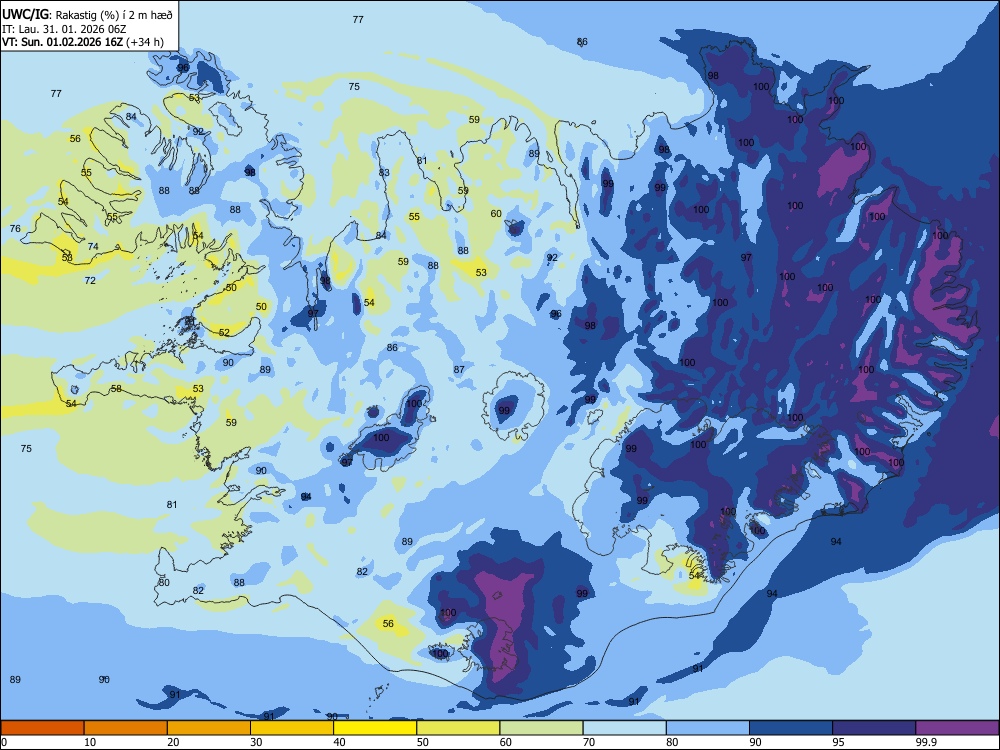The height and width of the screenshot is (750, 1000).
Task: Click the '99.9' legend tick label
Action: coord(925,742)
